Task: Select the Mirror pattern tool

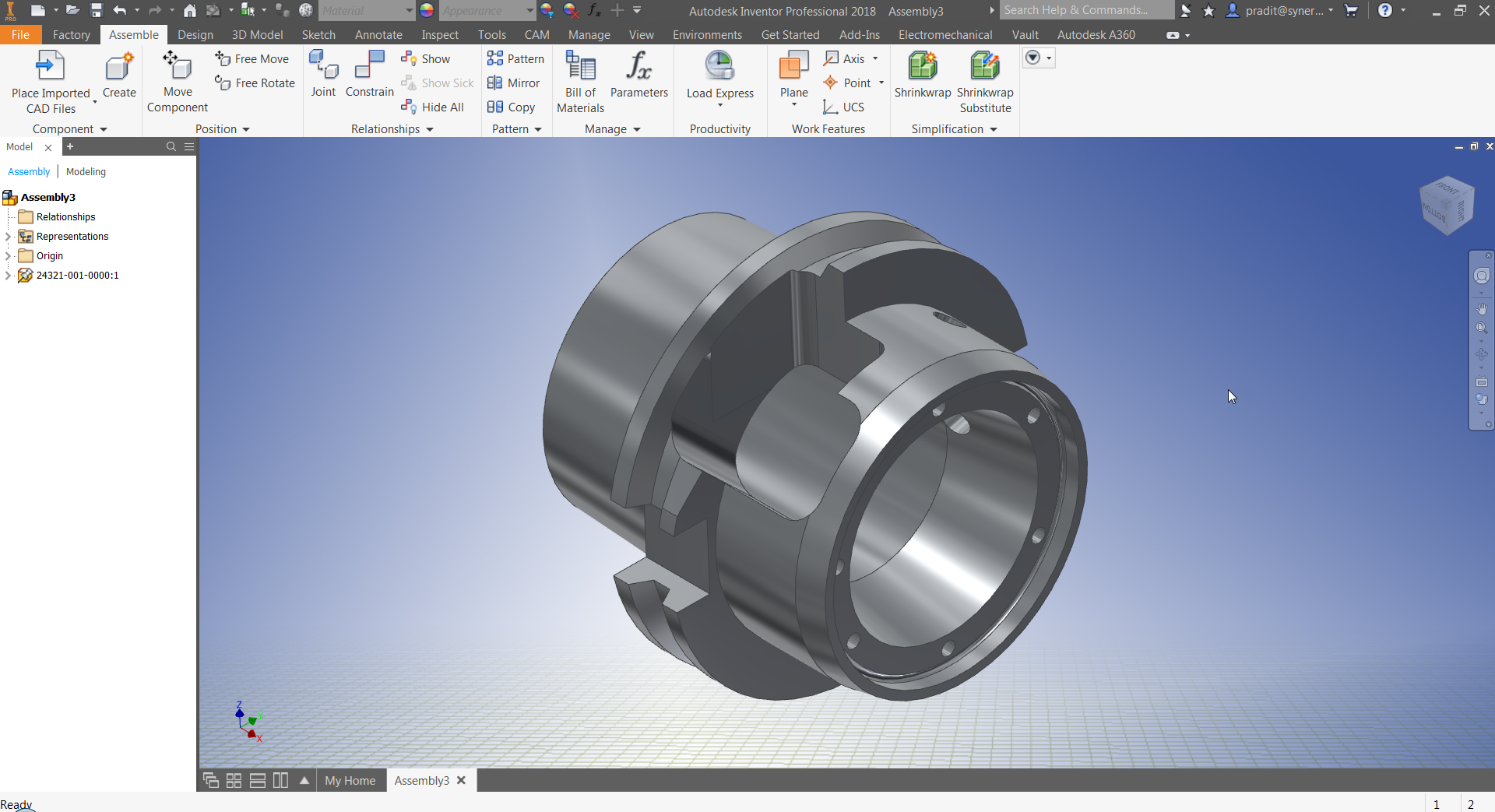Action: click(x=514, y=83)
